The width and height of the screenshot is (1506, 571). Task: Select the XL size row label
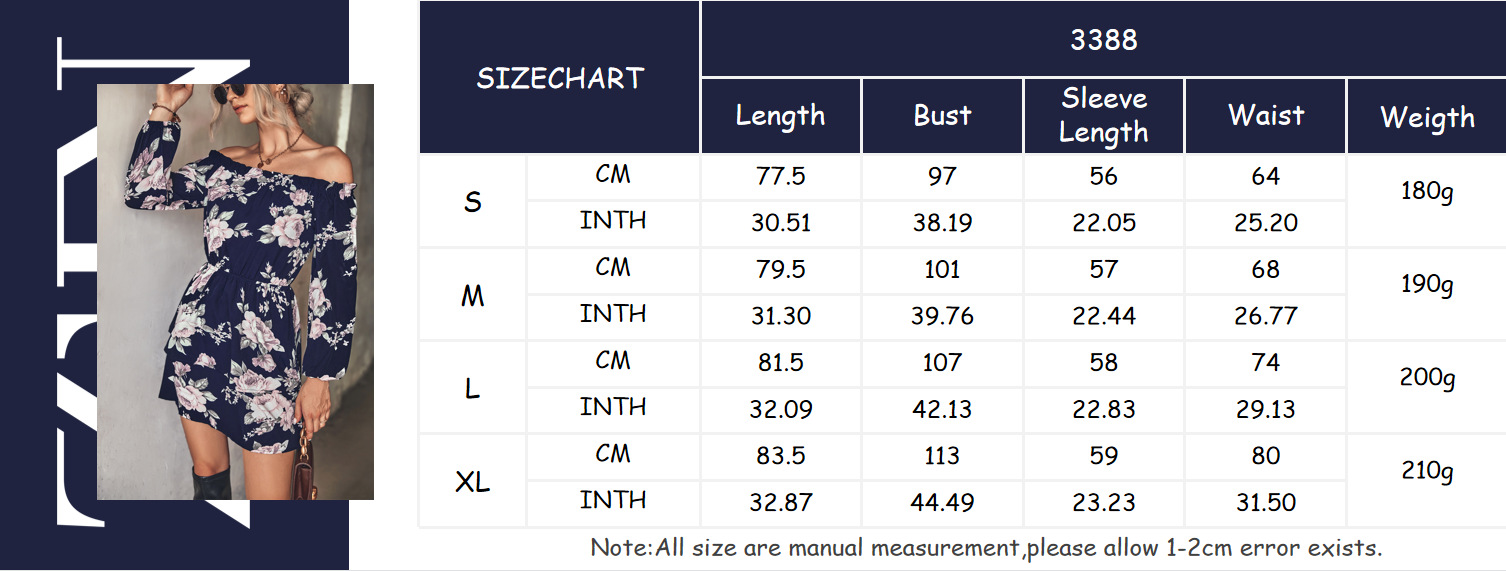[x=472, y=481]
